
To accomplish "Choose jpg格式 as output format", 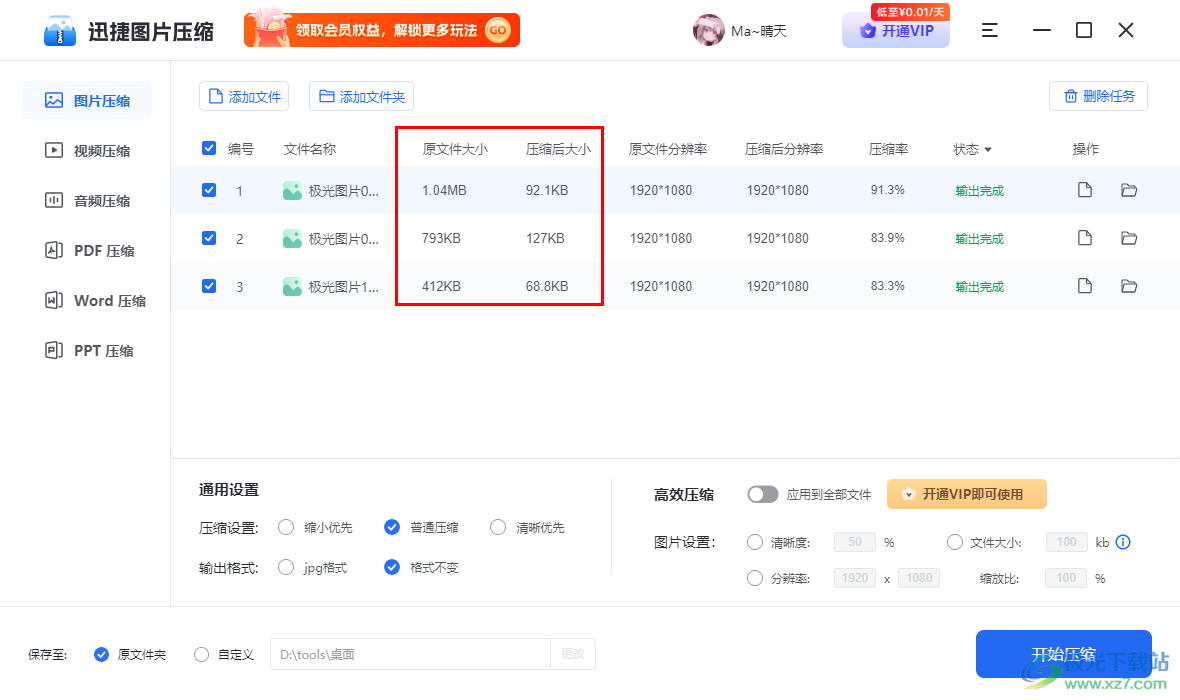I will (x=286, y=567).
